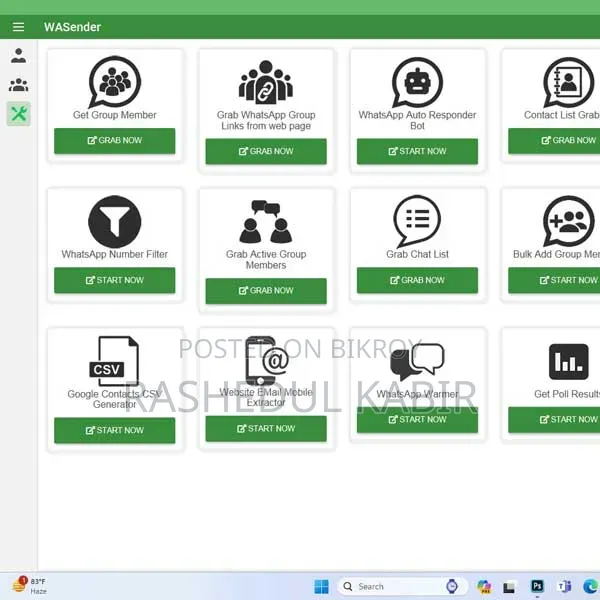Click the WhatsApp Warmer chat bubbles icon
600x600 pixels.
[417, 361]
